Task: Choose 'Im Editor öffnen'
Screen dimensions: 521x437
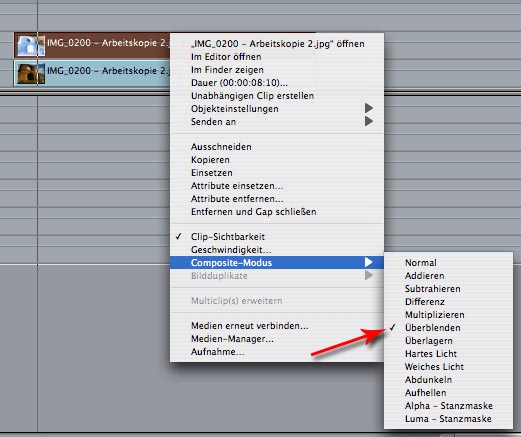Action: [277, 57]
